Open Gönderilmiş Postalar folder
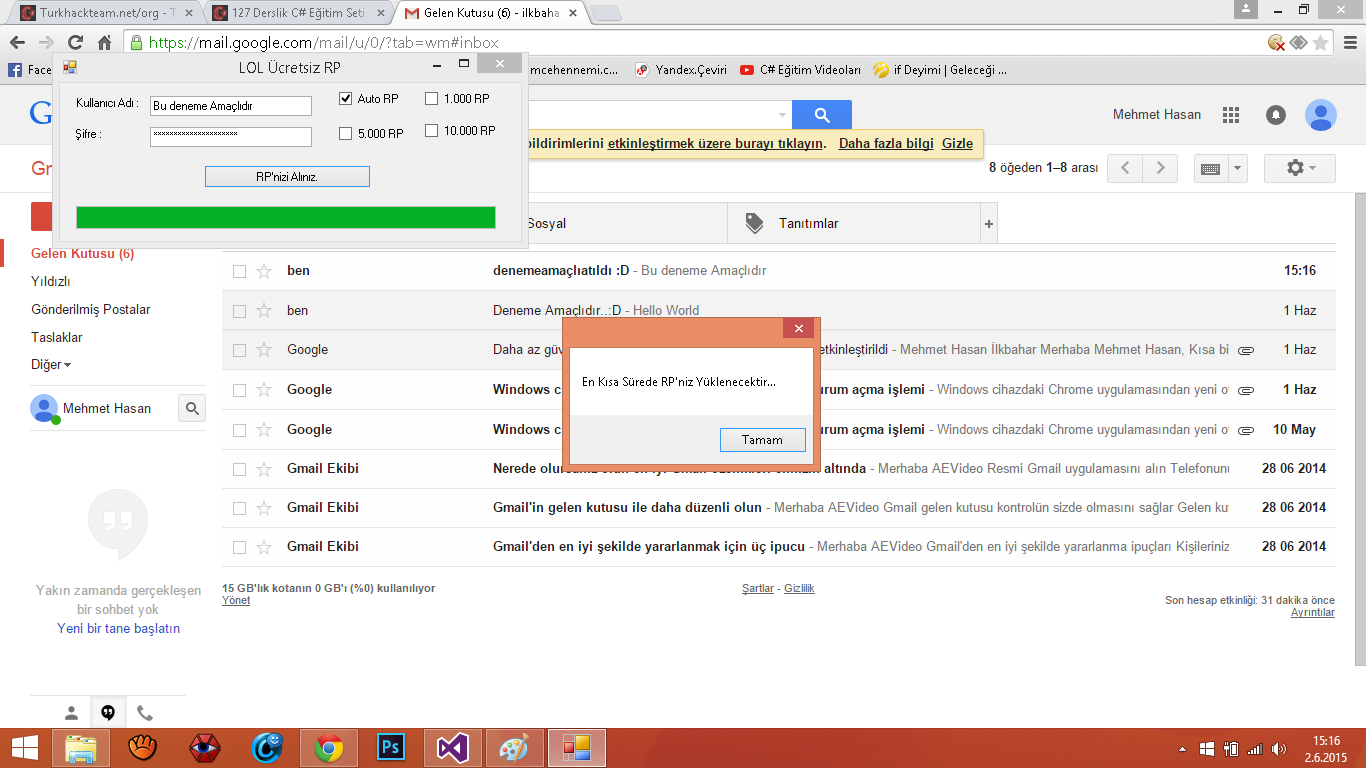The image size is (1366, 768). click(91, 310)
